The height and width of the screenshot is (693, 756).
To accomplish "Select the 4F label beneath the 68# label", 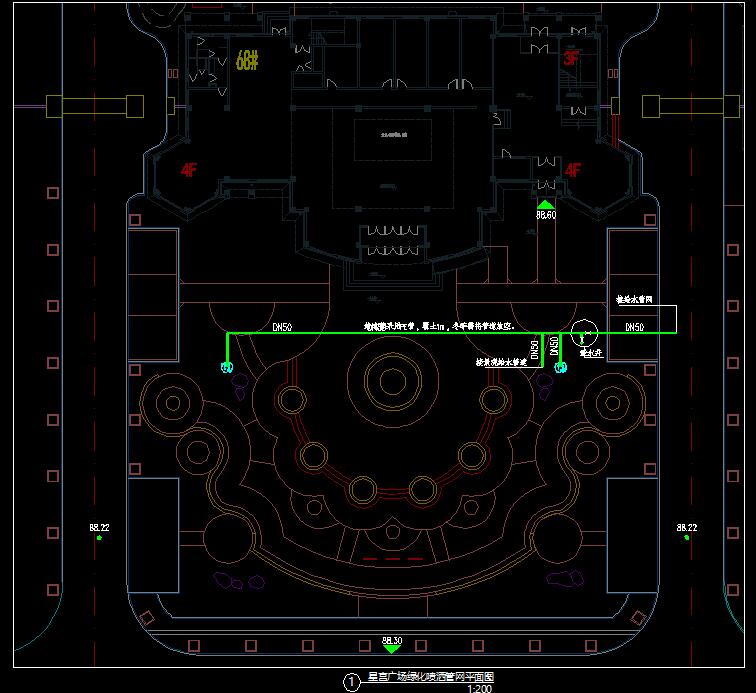I will pos(189,170).
